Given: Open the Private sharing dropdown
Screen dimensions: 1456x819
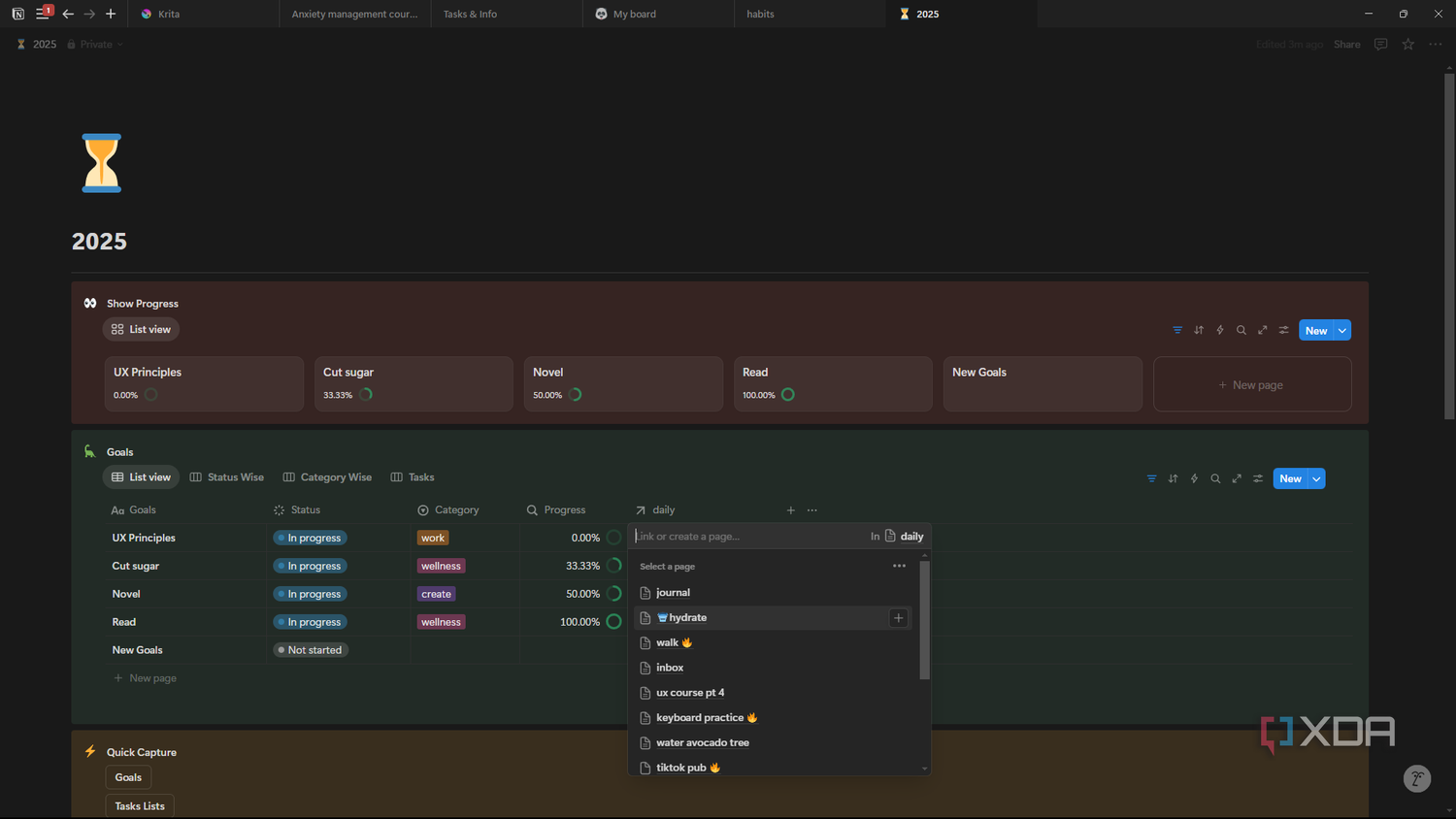Looking at the screenshot, I should pyautogui.click(x=95, y=45).
